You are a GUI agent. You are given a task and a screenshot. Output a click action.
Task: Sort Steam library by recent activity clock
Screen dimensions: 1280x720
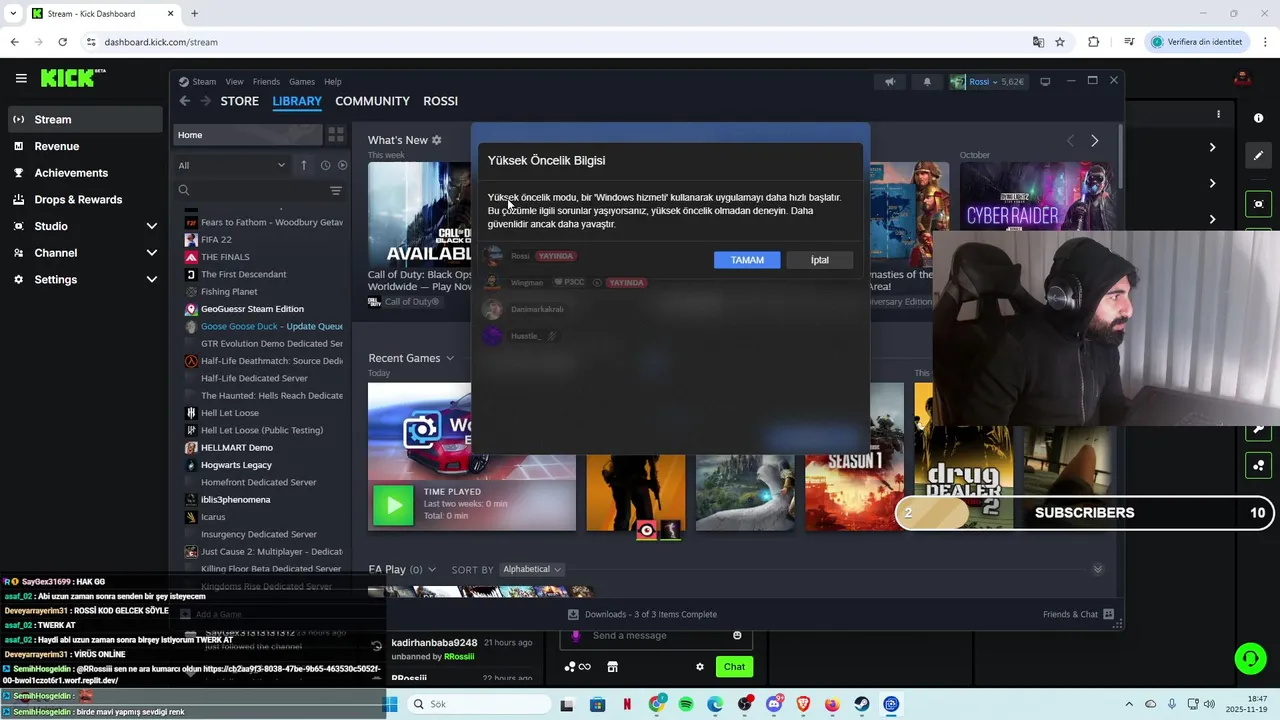tap(325, 165)
